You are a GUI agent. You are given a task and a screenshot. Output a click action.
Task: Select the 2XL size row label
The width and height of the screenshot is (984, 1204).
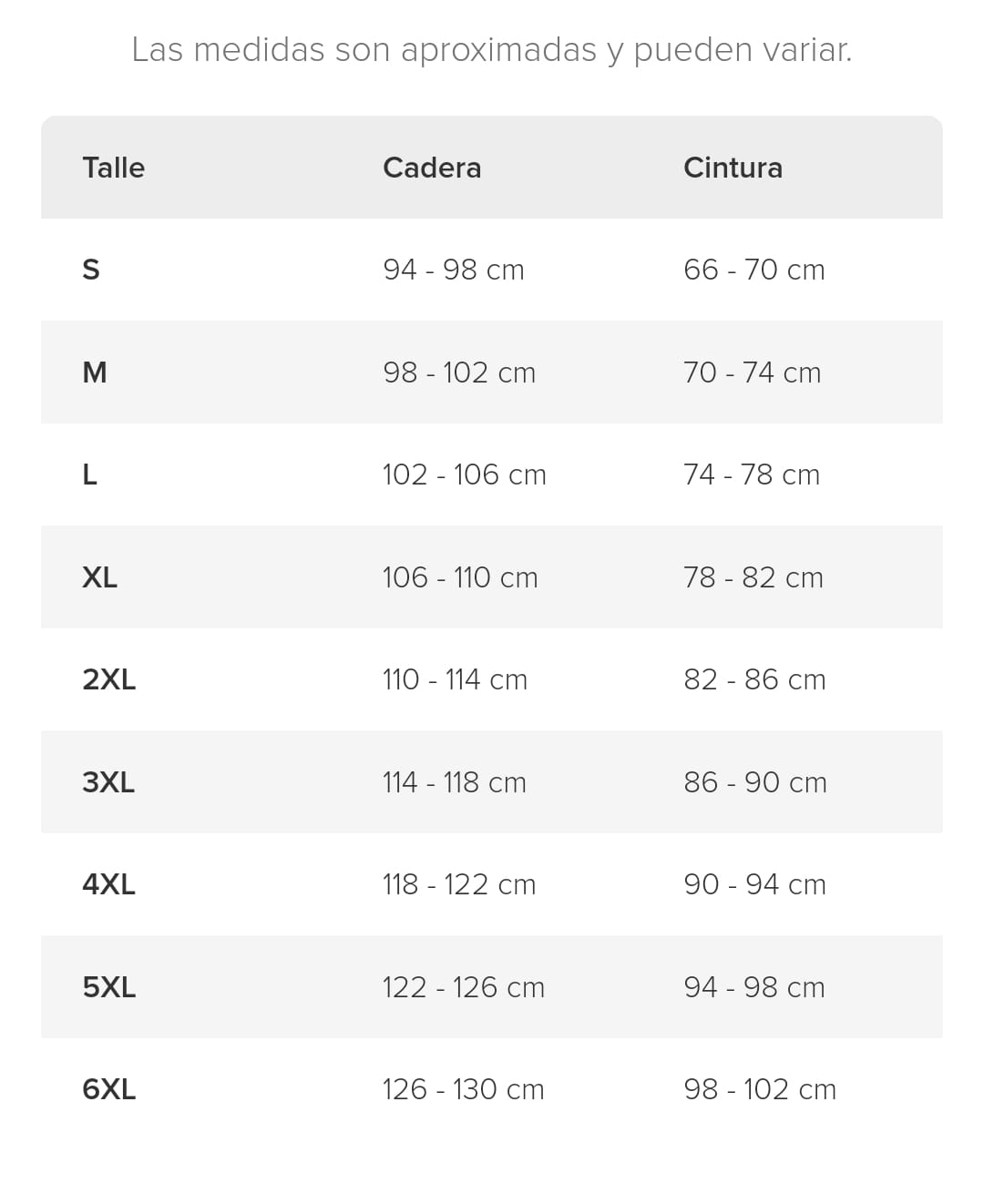point(108,679)
